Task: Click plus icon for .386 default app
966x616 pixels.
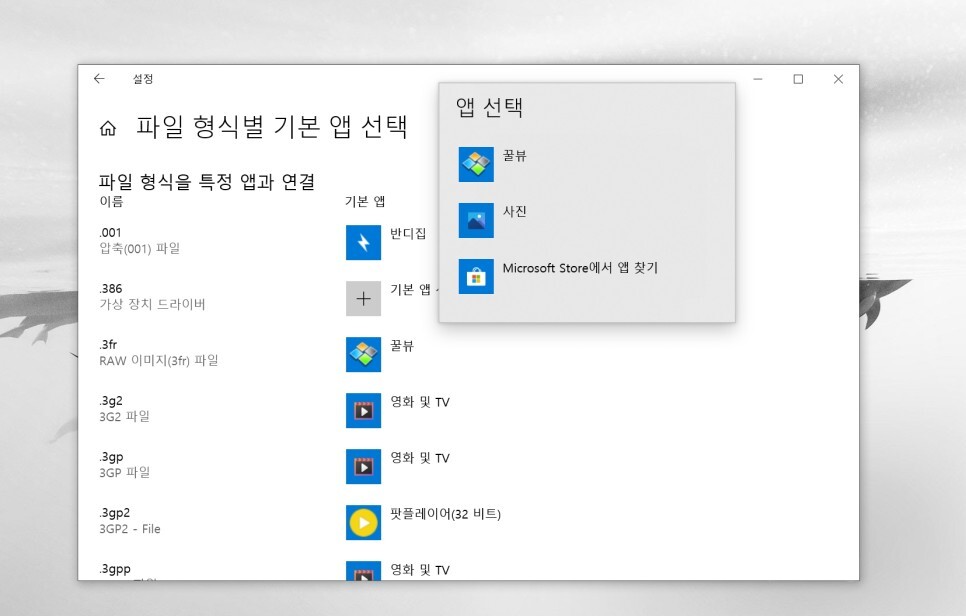Action: tap(363, 298)
